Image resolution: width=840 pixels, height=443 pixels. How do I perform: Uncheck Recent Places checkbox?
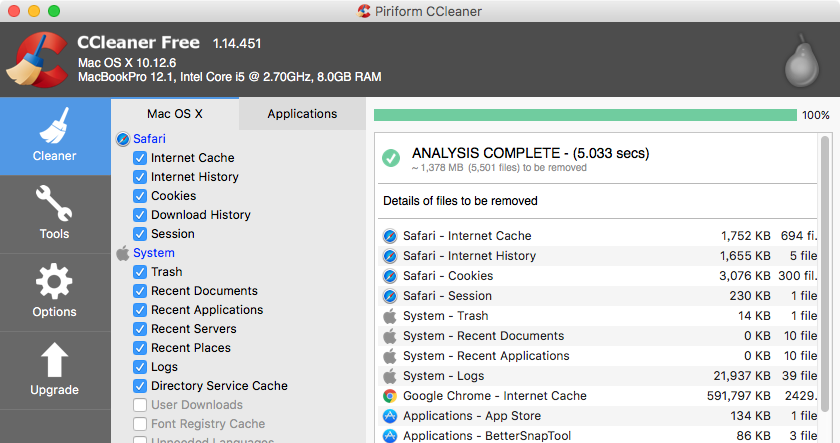coord(140,348)
